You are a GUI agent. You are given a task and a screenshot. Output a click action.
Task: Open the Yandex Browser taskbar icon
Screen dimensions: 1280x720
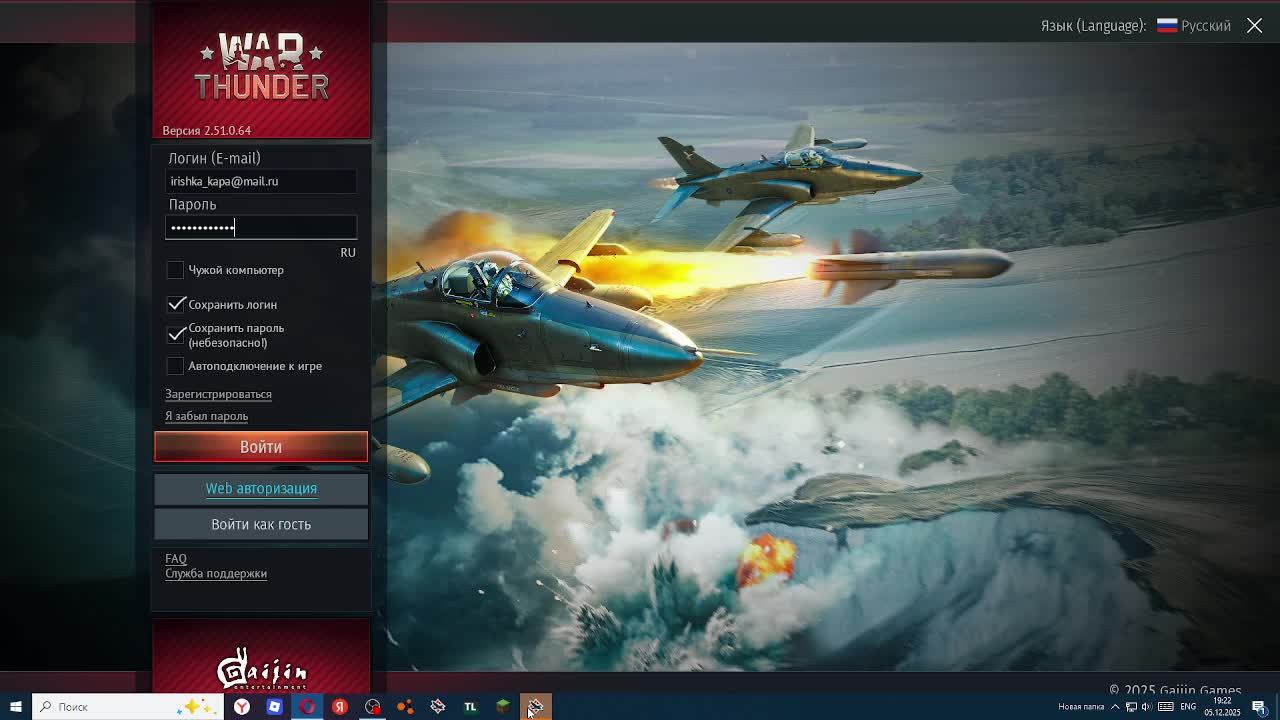click(242, 707)
